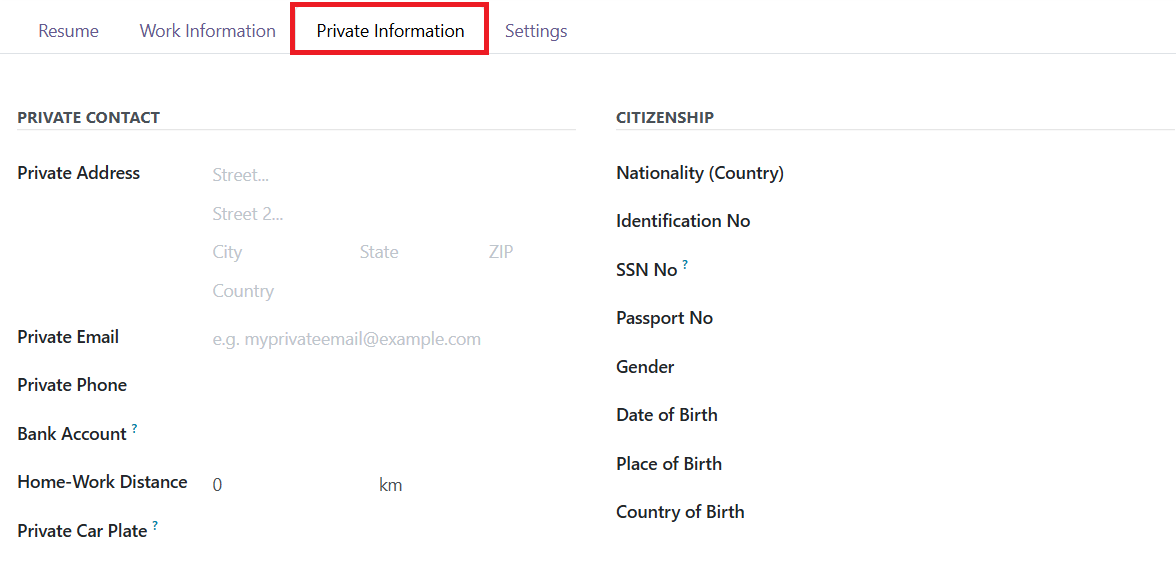Open the Gender selection field
The width and height of the screenshot is (1176, 566).
pyautogui.click(x=982, y=367)
